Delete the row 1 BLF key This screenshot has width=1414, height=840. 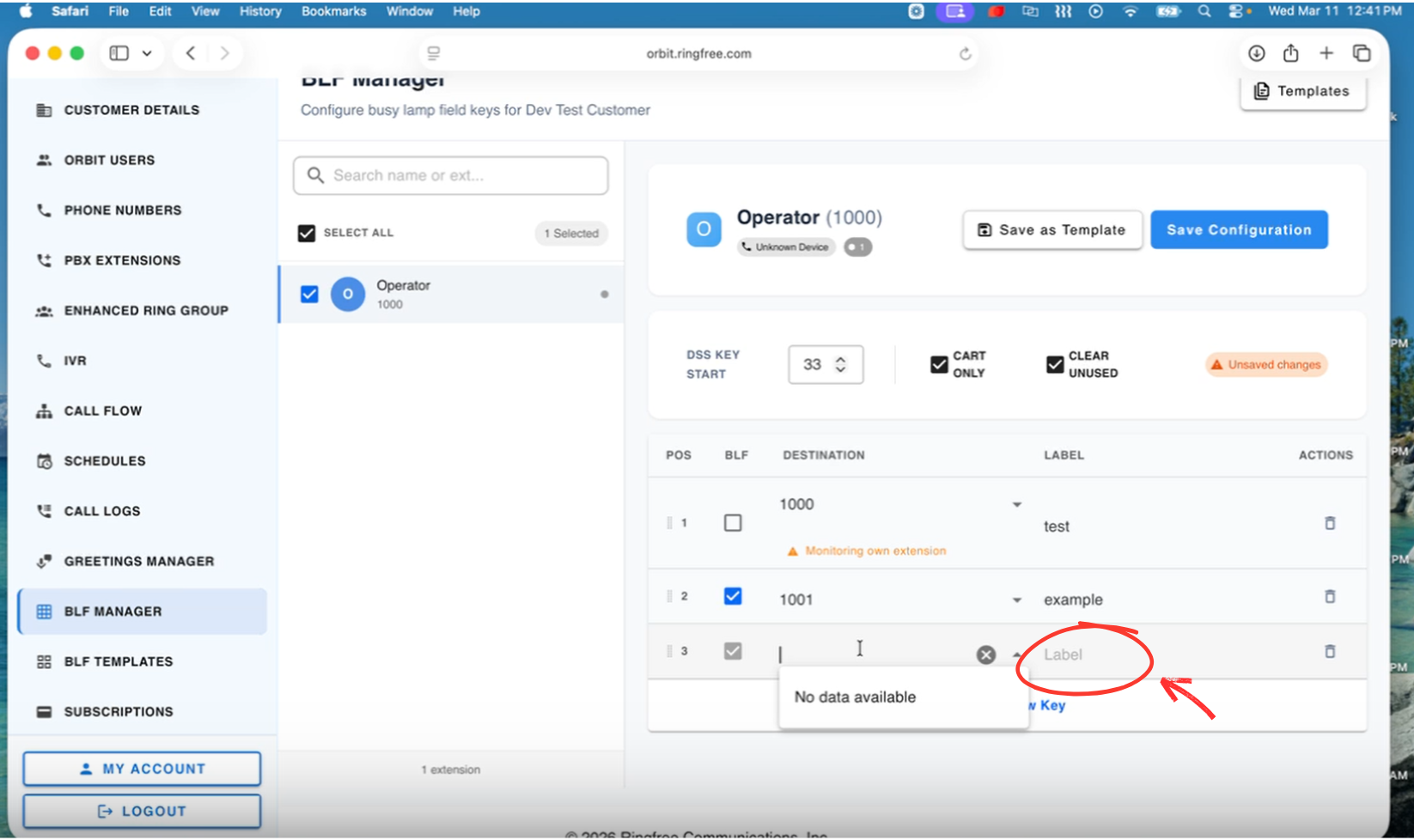point(1329,523)
